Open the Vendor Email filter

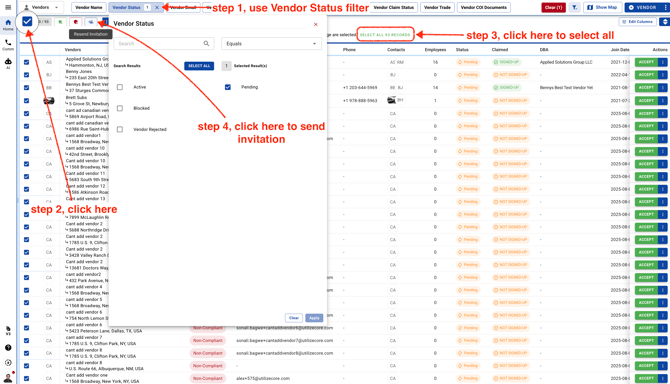pos(183,7)
